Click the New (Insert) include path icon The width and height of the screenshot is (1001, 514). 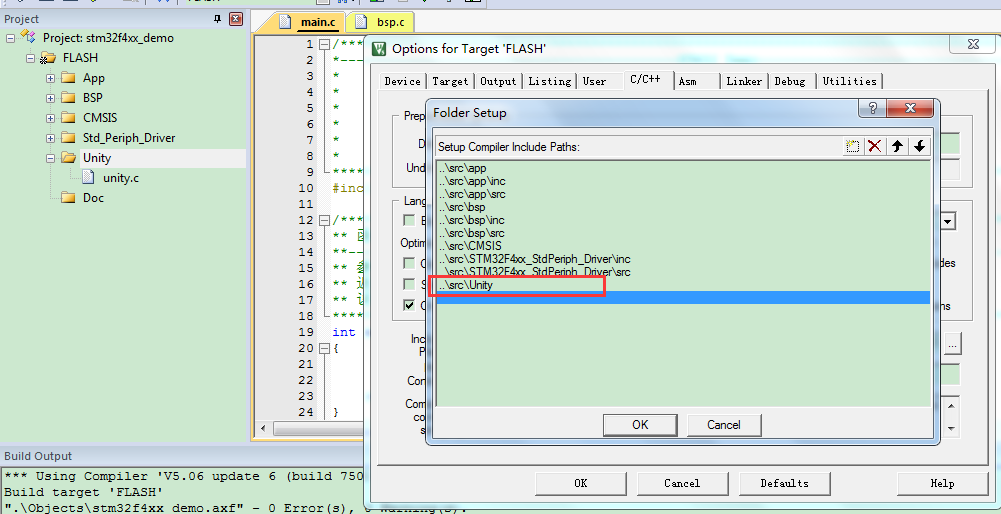[x=852, y=147]
